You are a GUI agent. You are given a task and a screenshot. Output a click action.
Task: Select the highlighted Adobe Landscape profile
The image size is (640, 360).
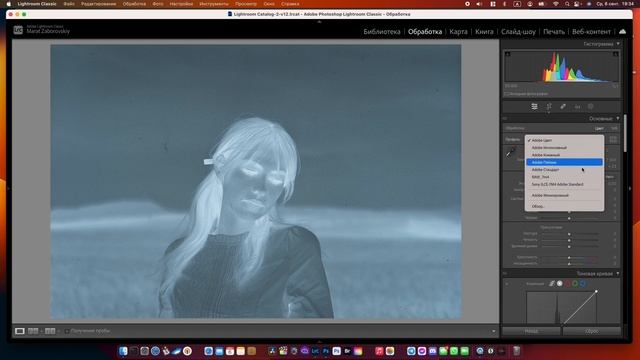(x=564, y=162)
